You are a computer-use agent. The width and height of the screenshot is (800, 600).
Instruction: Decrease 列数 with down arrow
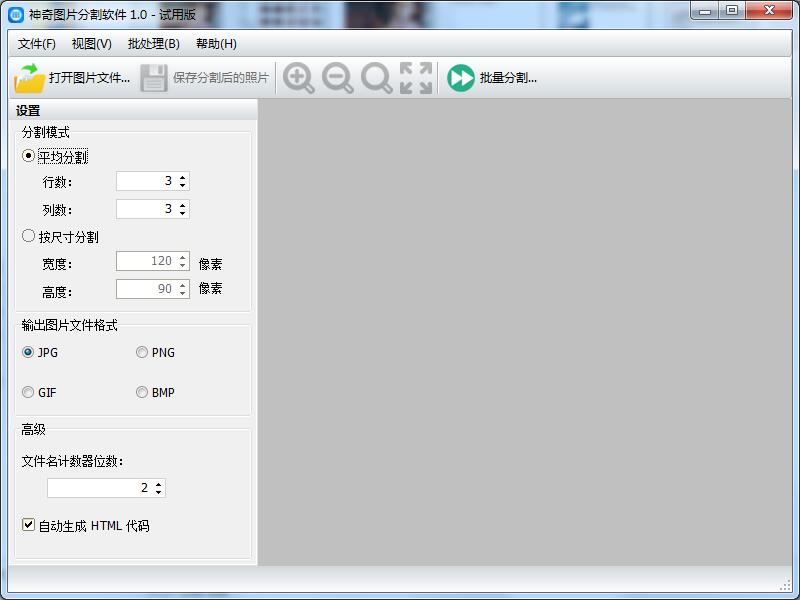pos(183,213)
